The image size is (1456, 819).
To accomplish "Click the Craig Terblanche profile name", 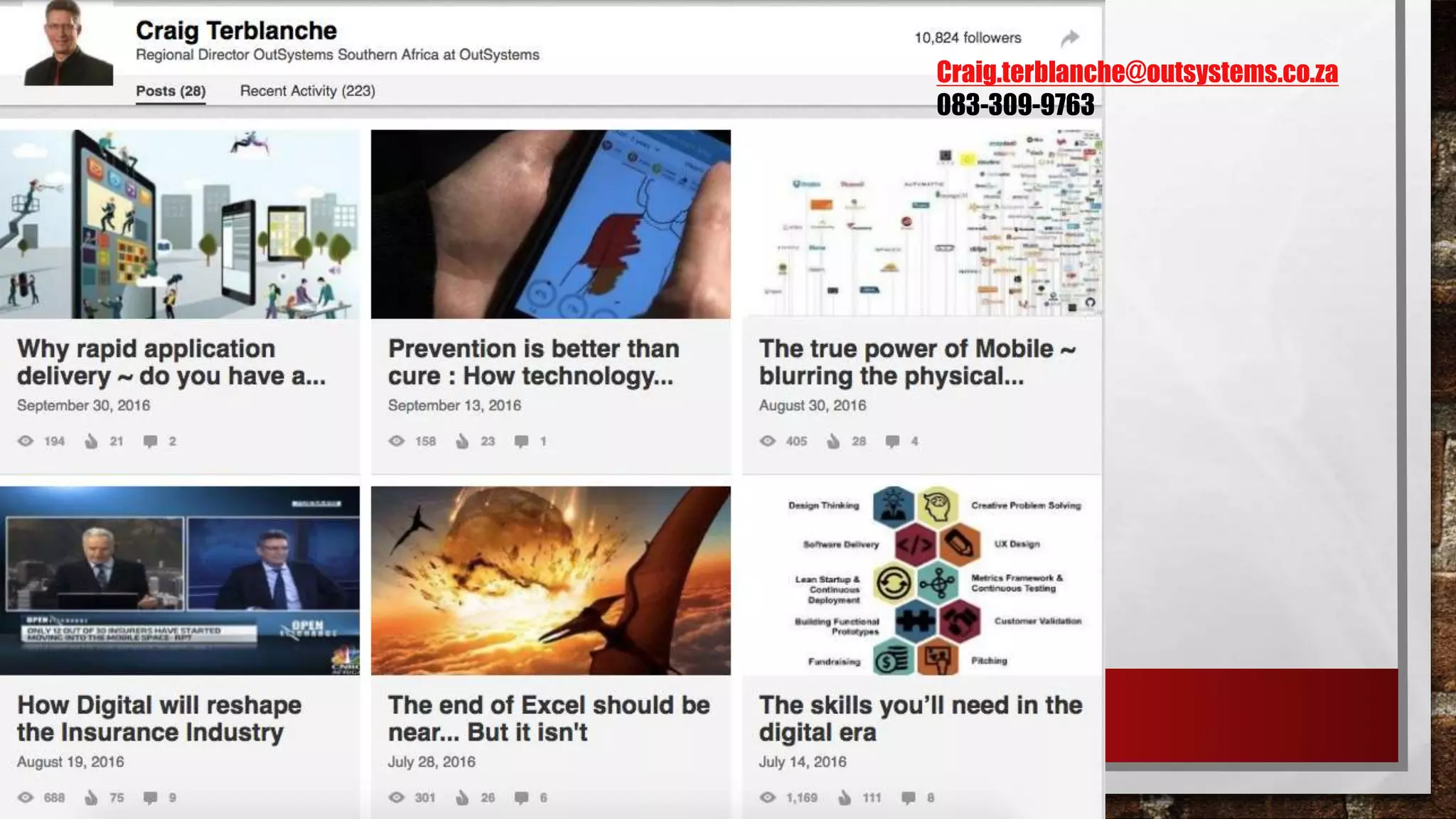I will (x=236, y=31).
